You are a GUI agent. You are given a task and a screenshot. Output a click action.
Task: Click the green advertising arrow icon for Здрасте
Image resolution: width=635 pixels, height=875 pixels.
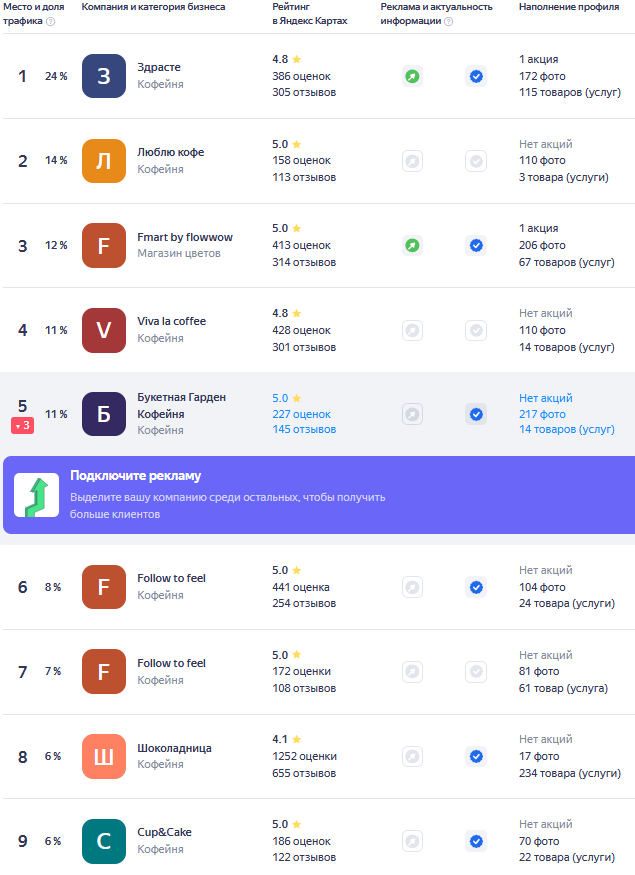coord(412,76)
